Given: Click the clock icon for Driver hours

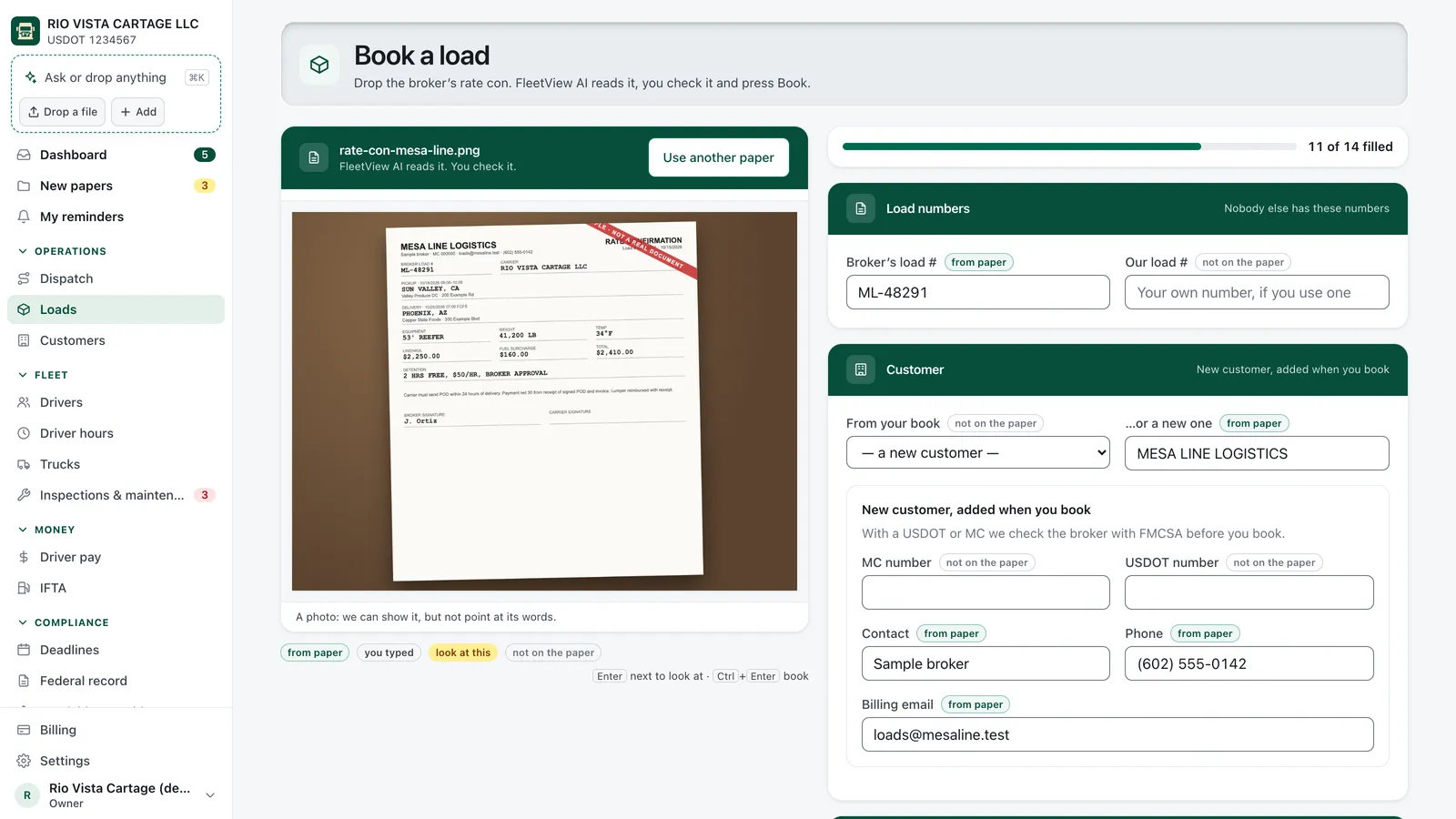Looking at the screenshot, I should (24, 433).
